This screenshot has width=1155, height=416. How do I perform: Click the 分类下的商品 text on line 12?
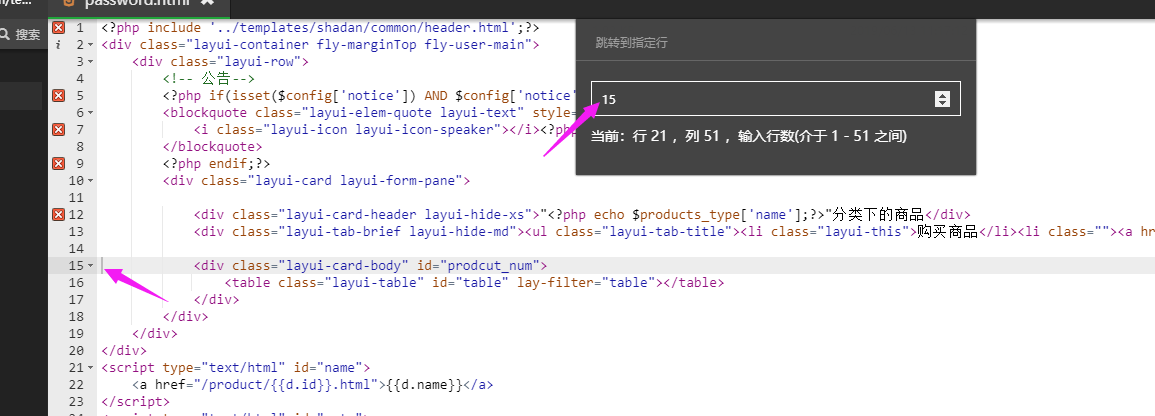coord(878,215)
